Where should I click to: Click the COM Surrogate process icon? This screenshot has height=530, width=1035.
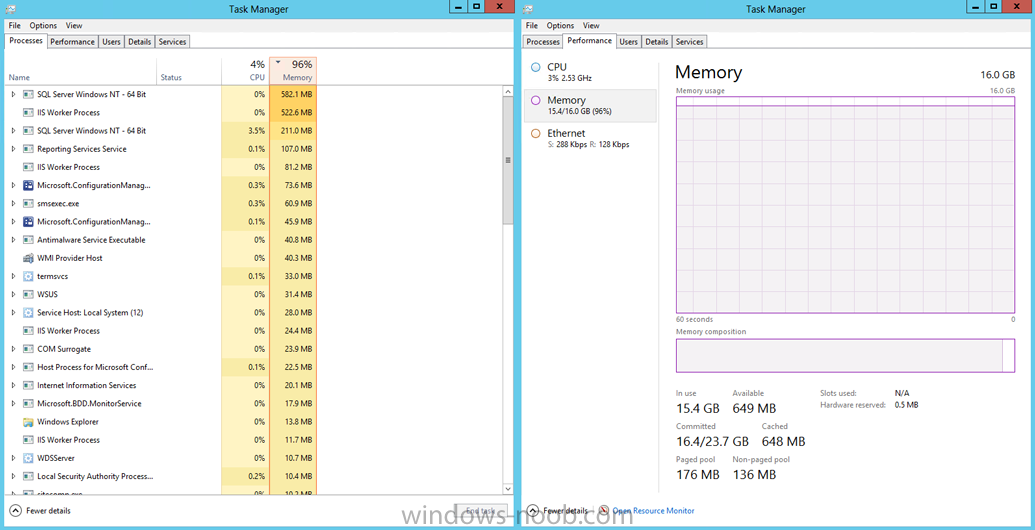[28, 349]
